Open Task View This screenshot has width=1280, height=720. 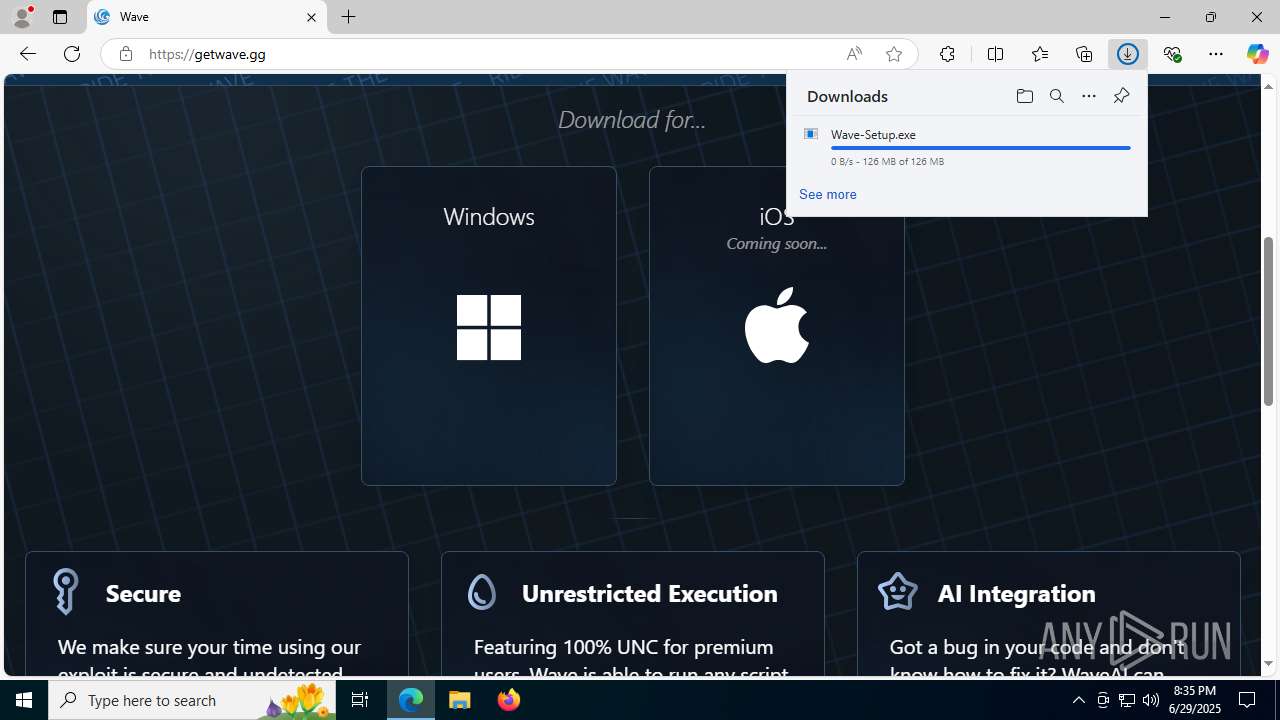(360, 700)
